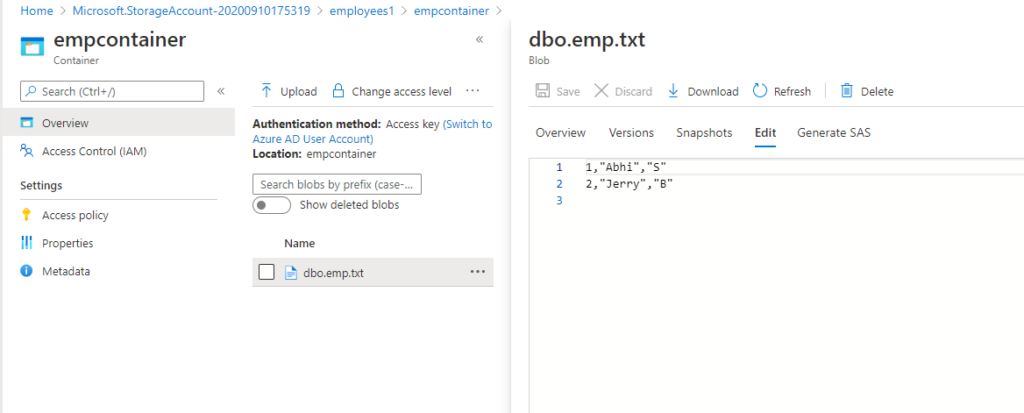
Task: Collapse the empcontainer panel with double chevron
Action: pyautogui.click(x=479, y=39)
